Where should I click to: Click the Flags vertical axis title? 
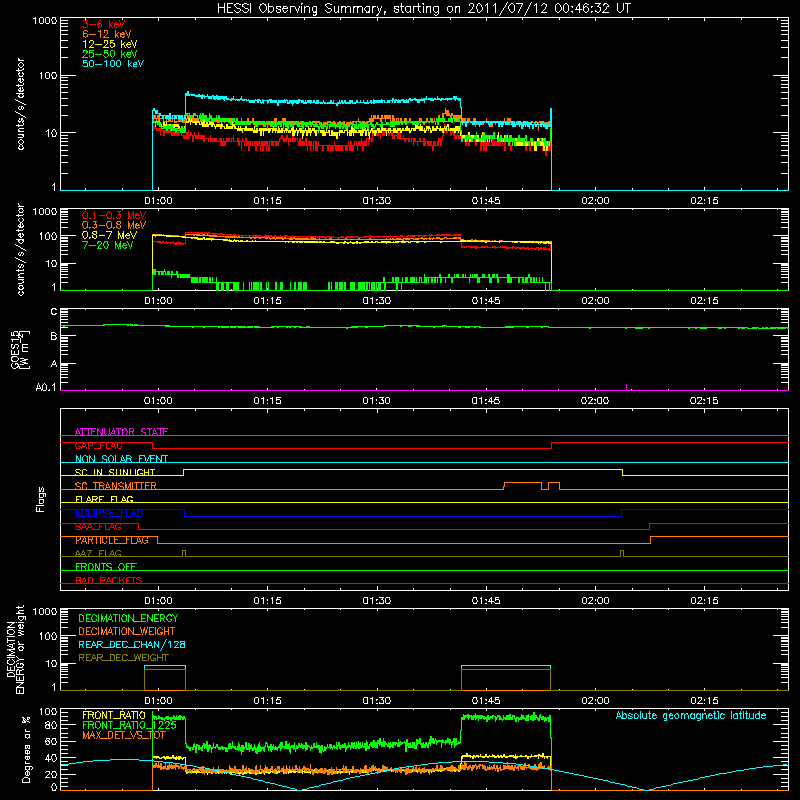41,499
